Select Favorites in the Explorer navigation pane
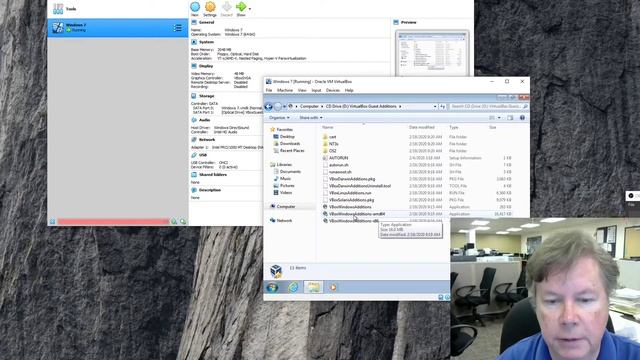Image resolution: width=640 pixels, height=360 pixels. (284, 130)
